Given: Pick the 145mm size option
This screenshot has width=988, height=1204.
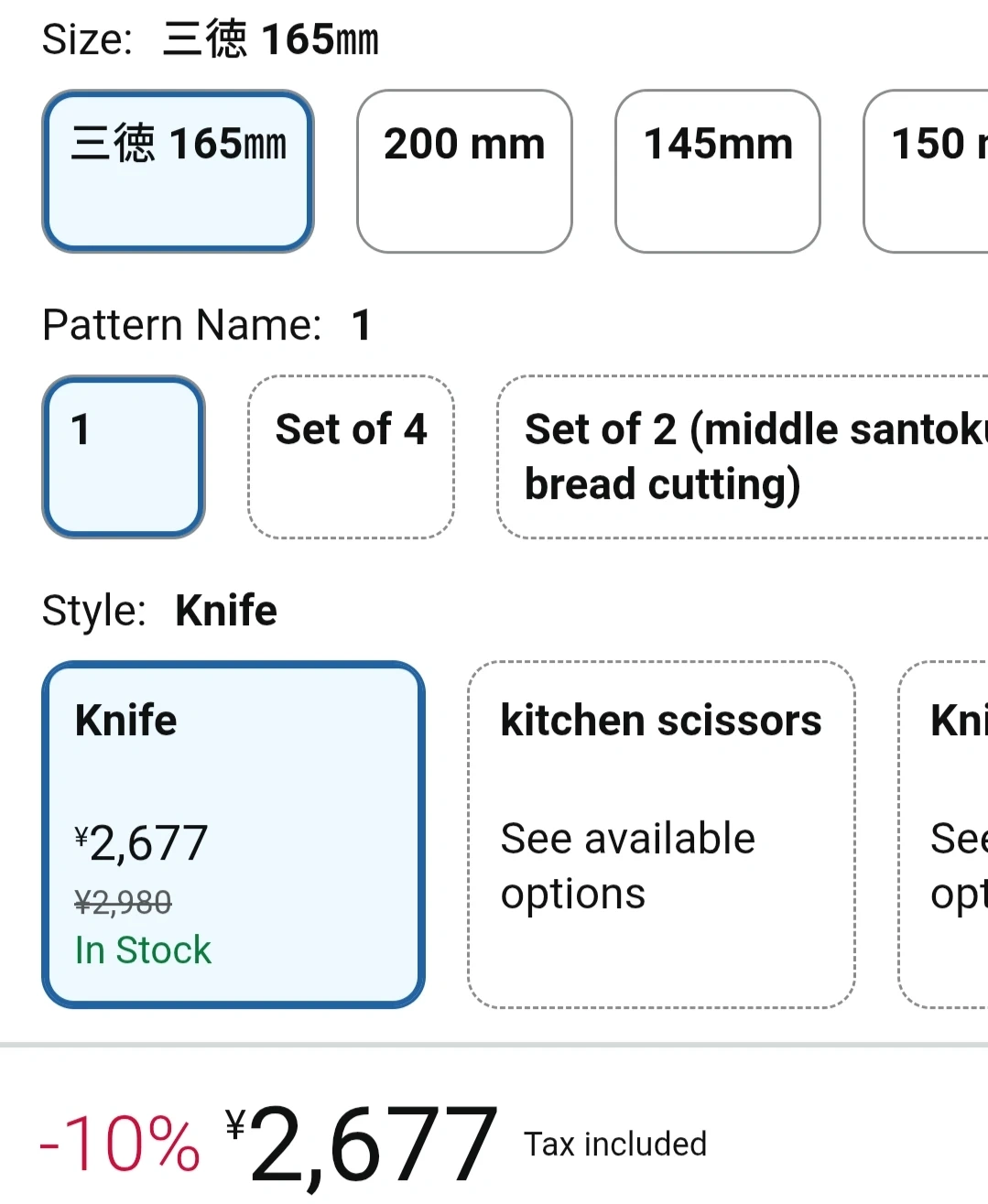Looking at the screenshot, I should (718, 171).
